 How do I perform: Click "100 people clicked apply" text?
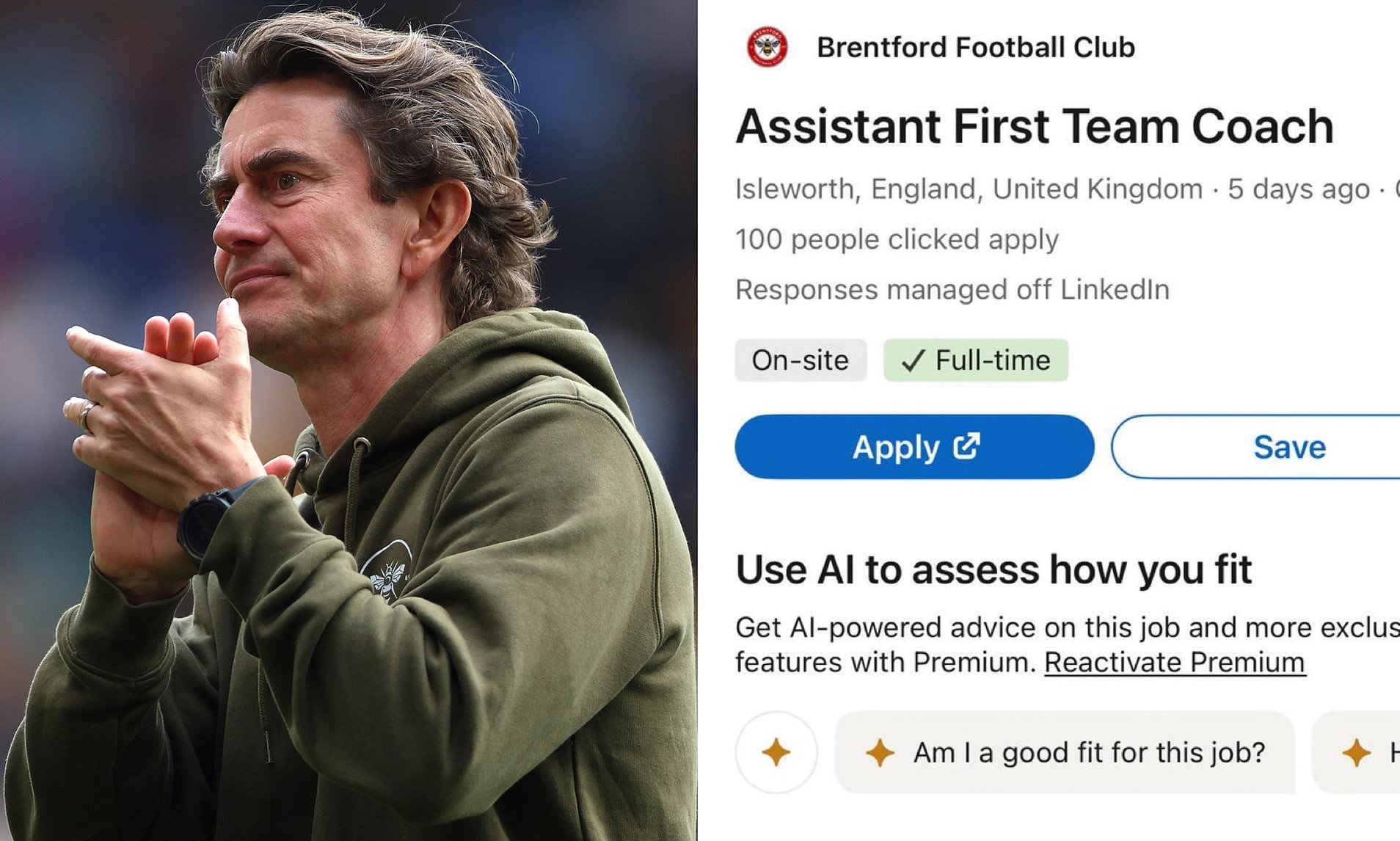click(x=897, y=238)
